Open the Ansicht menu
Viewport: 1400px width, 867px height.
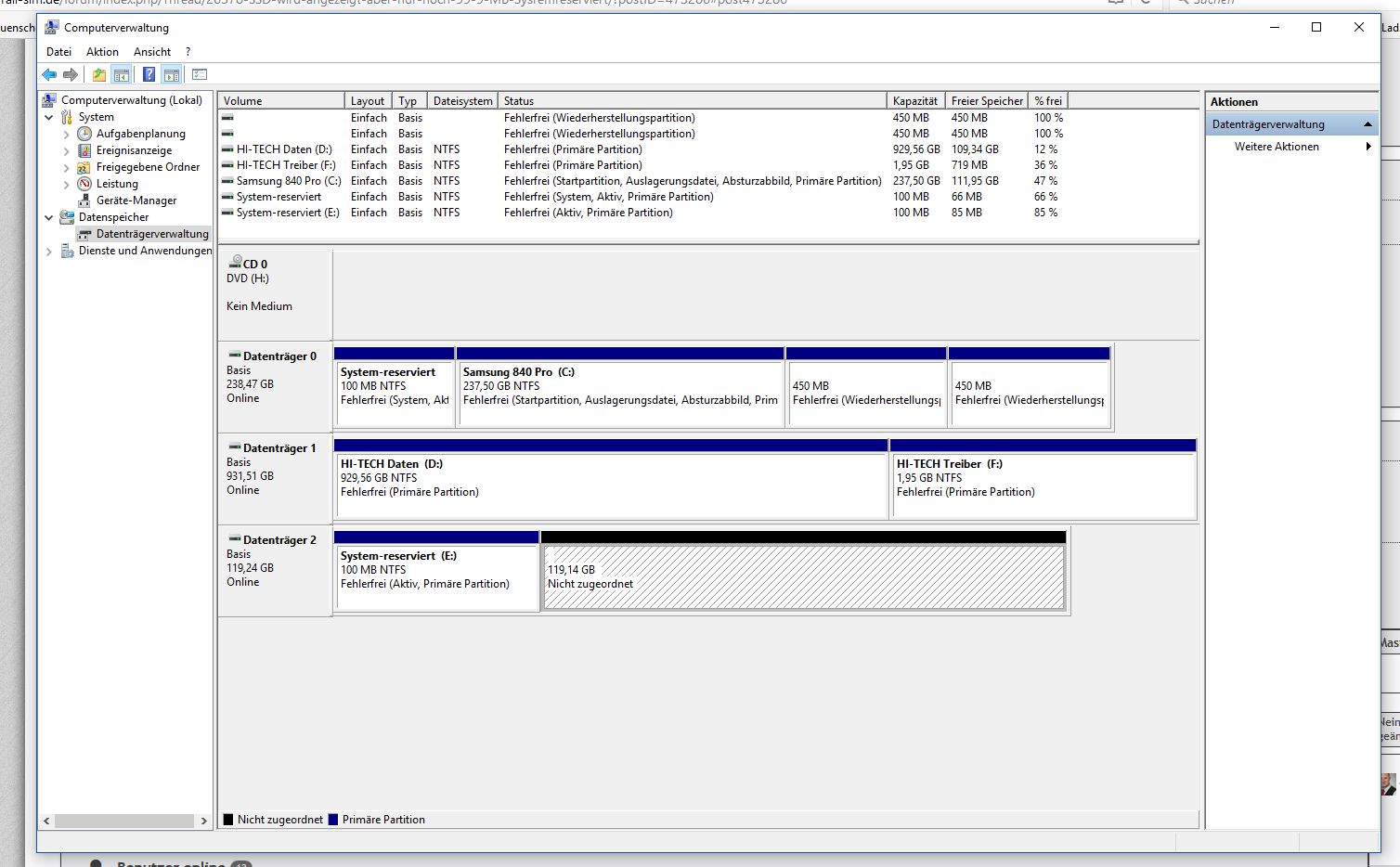[152, 52]
